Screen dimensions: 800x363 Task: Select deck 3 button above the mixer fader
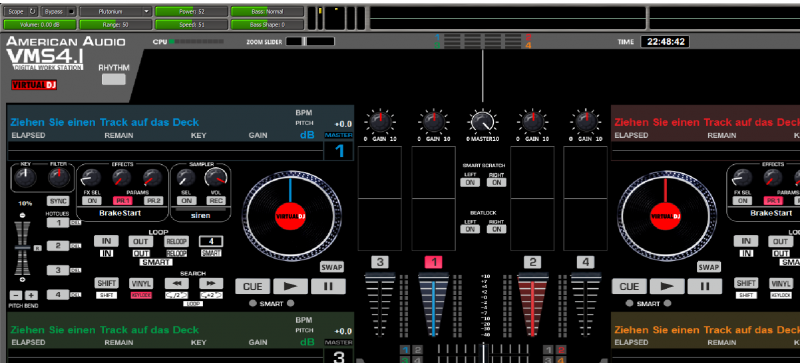[379, 262]
